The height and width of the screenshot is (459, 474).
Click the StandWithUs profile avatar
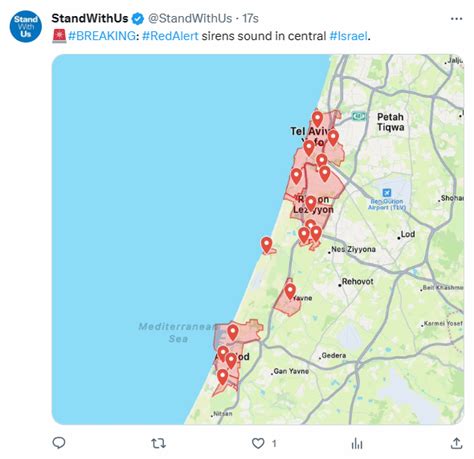click(26, 27)
